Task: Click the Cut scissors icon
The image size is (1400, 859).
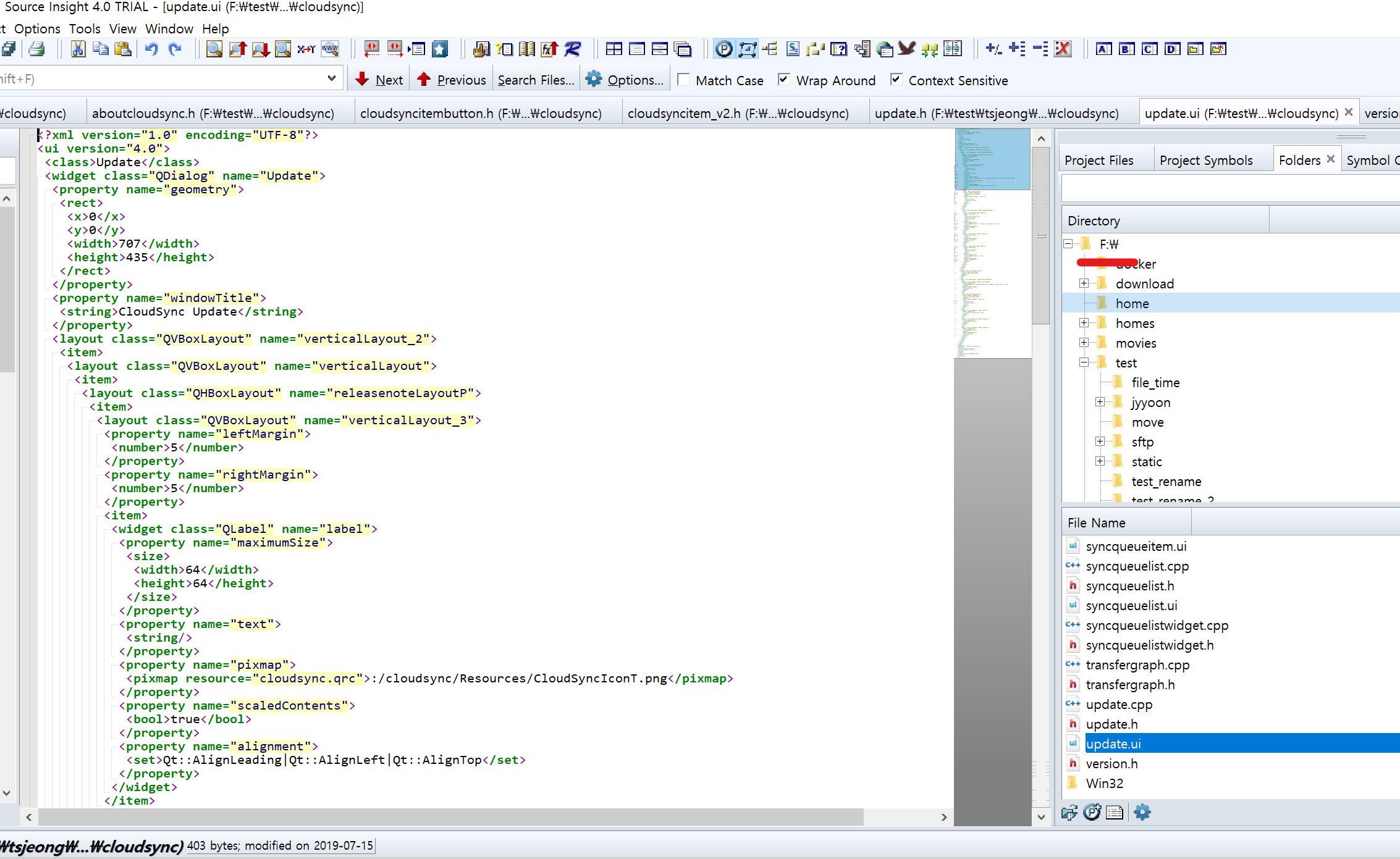Action: tap(78, 49)
